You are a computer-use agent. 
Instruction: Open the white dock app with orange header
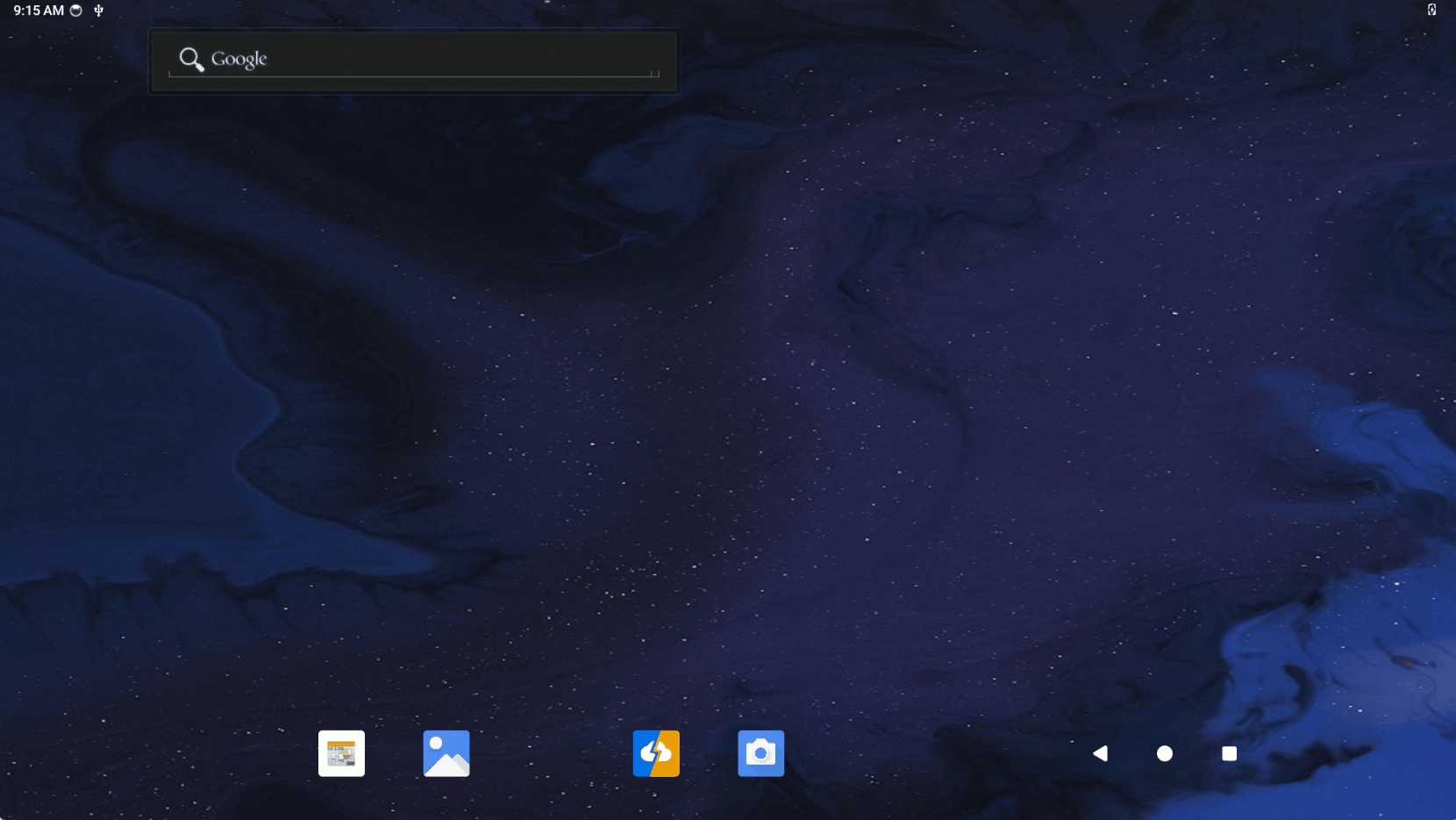(341, 753)
